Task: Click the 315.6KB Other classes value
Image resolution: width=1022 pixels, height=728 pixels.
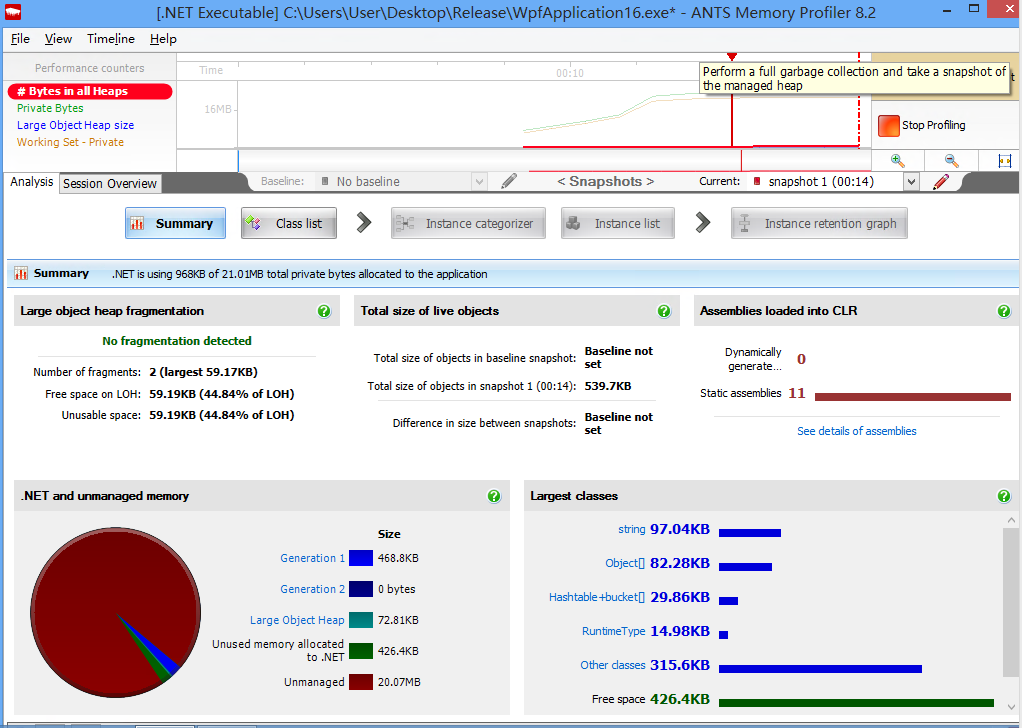Action: (680, 665)
